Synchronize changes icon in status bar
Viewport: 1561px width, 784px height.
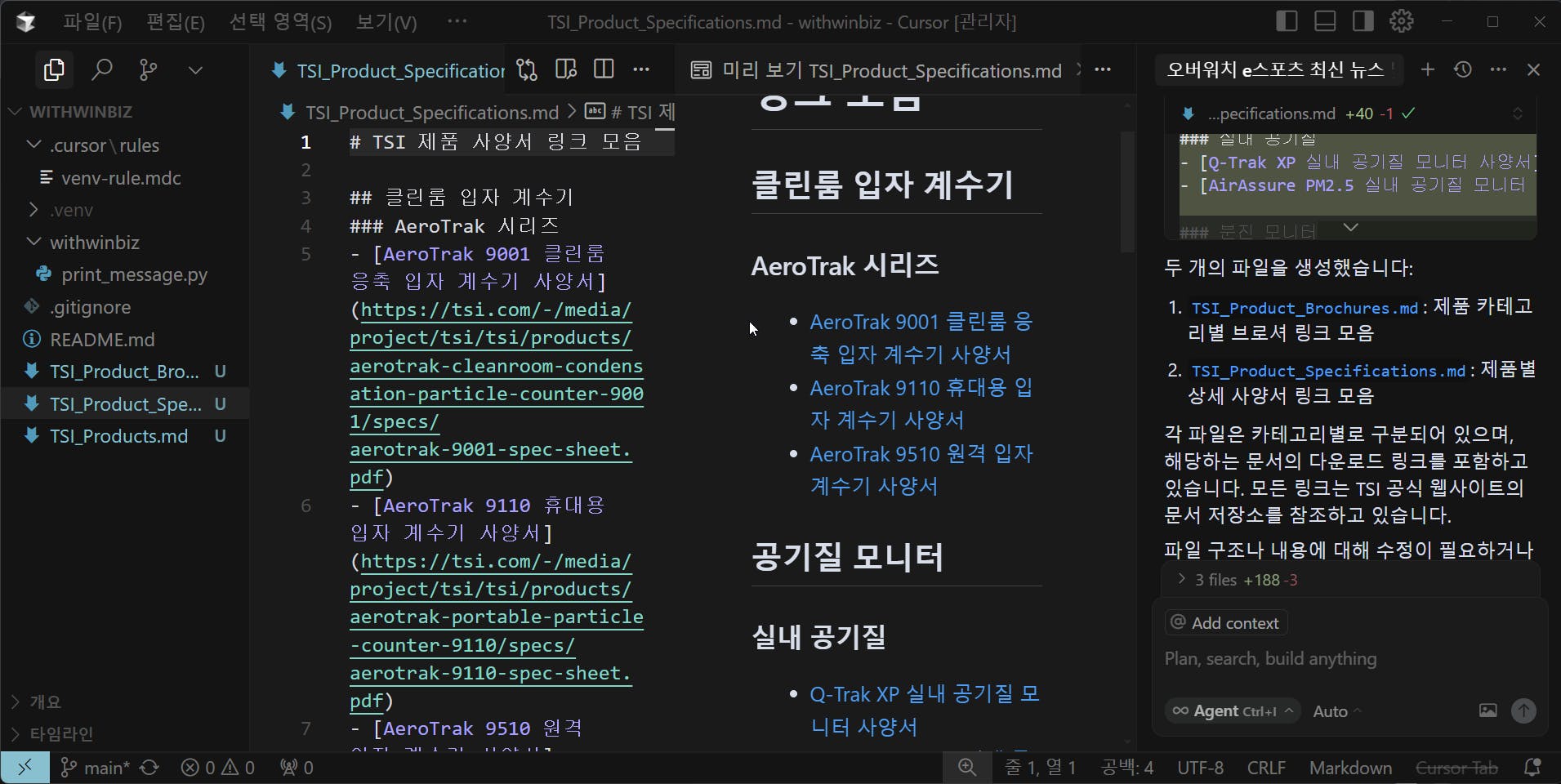tap(149, 768)
